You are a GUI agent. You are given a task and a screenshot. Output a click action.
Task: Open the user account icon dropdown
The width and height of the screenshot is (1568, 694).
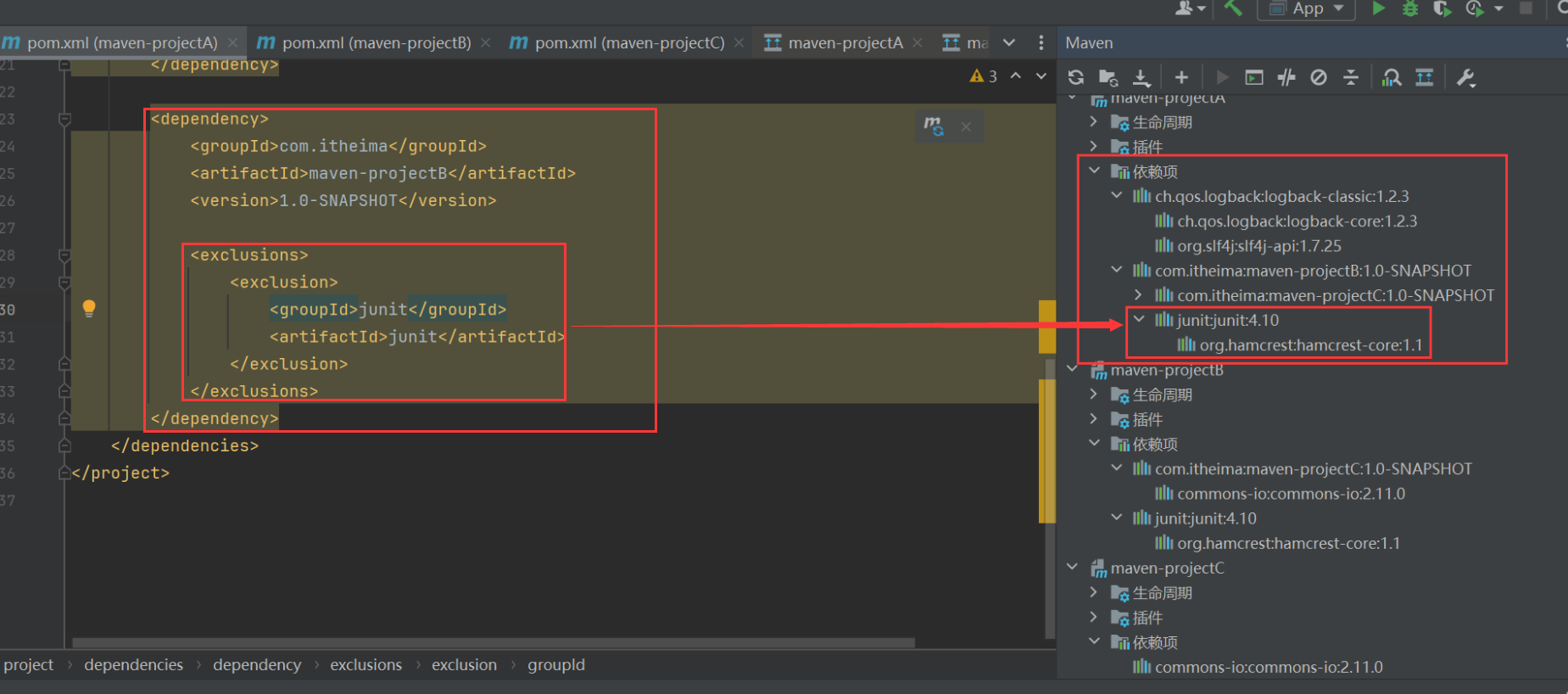point(1191,8)
